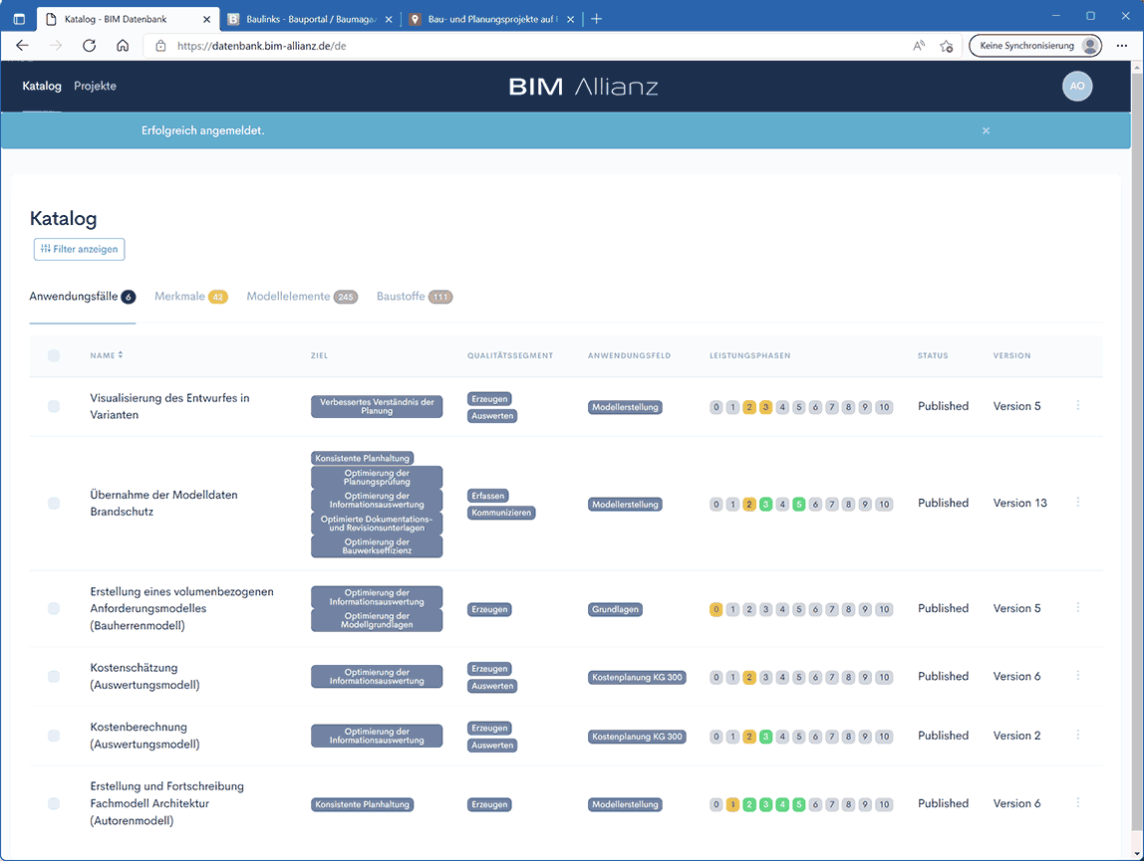Check the volumenbezogenen Anforderungsmodelles row
Screen dimensions: 1144x861
coord(54,609)
